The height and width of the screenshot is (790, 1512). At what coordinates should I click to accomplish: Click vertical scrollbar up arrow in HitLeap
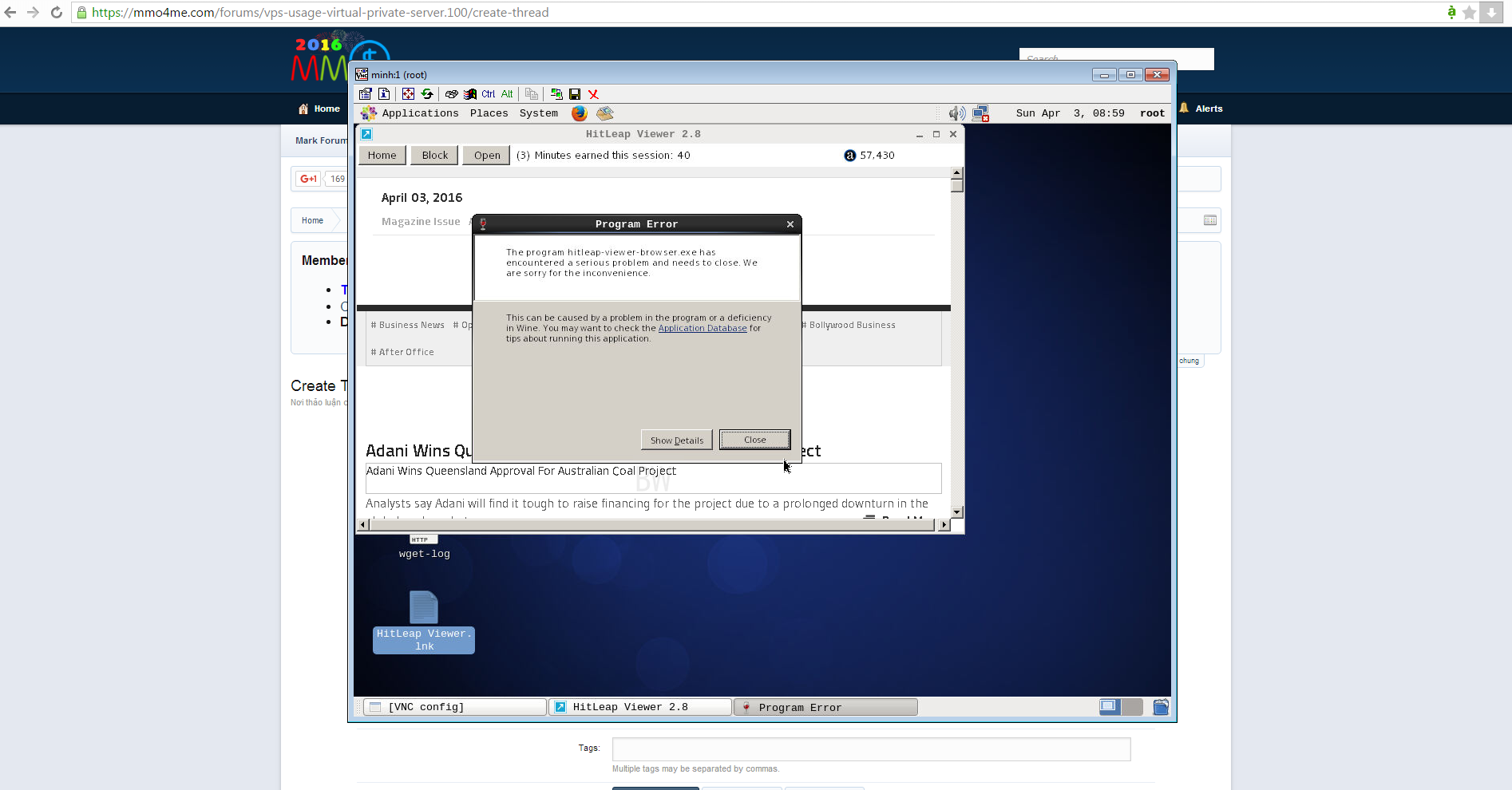point(957,173)
